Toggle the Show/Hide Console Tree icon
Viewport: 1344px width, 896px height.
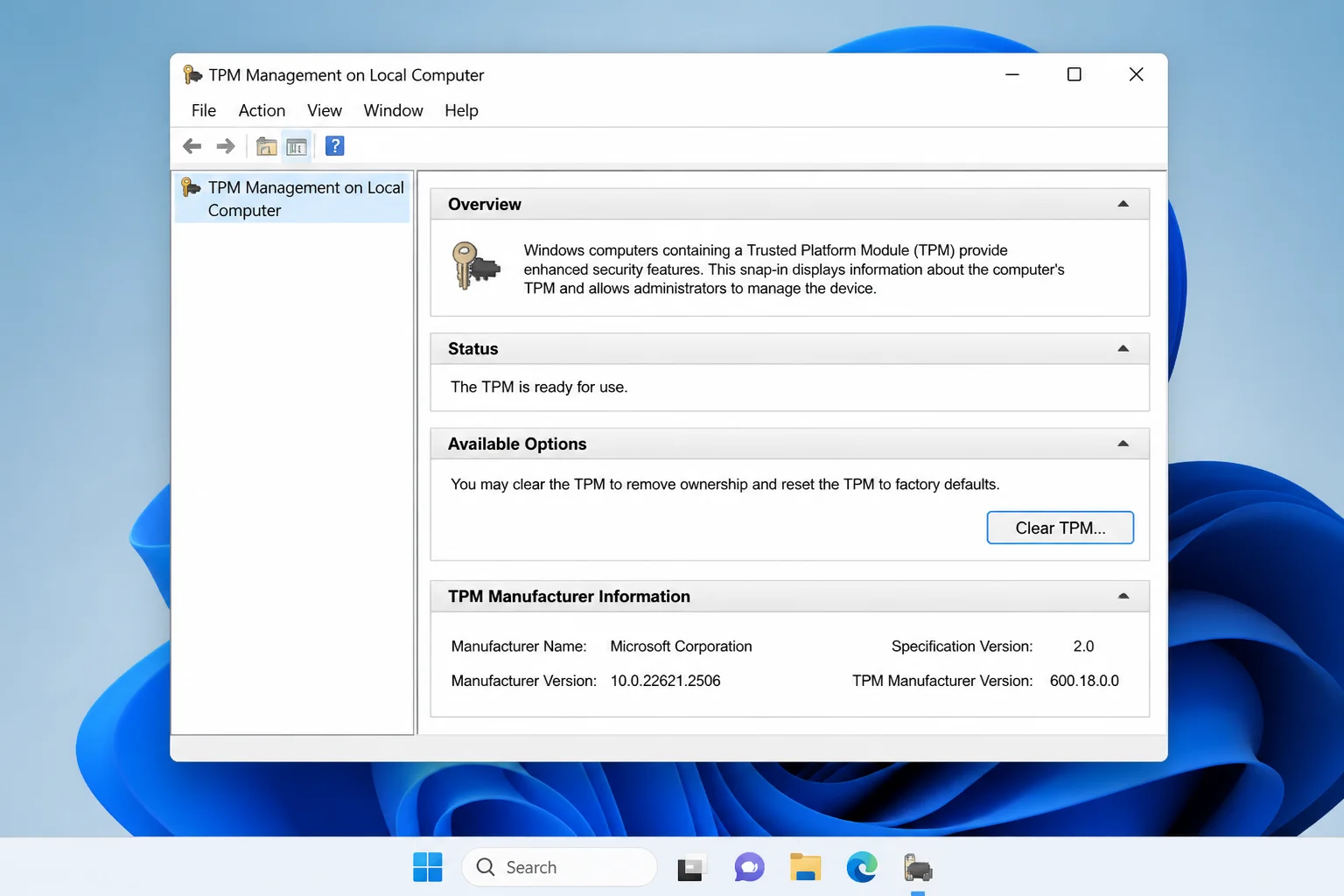point(297,146)
